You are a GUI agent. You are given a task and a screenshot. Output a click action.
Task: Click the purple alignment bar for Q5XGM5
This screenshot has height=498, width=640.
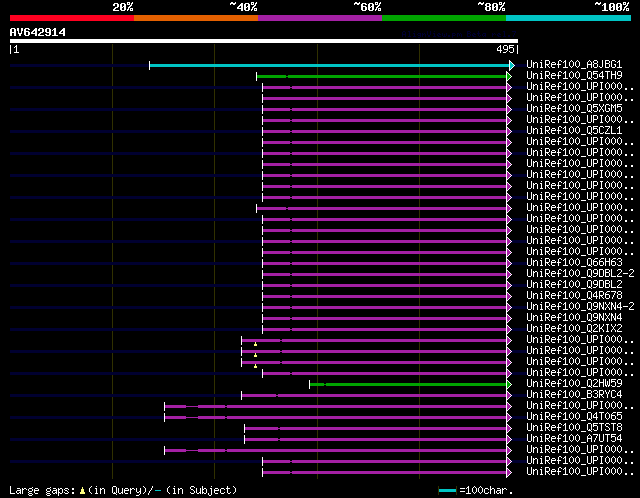384,109
